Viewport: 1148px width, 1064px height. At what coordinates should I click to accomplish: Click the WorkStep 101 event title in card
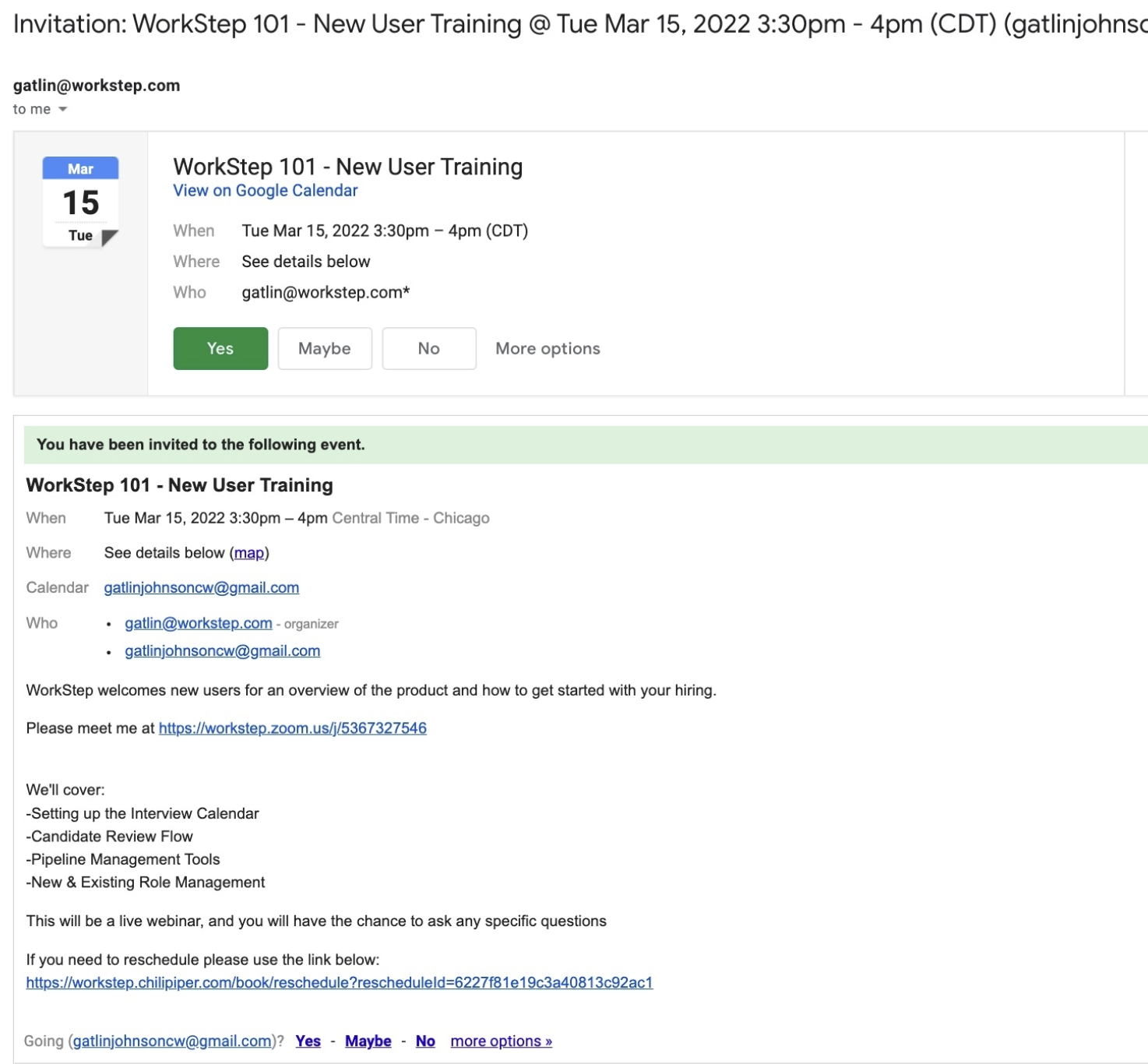[x=348, y=167]
